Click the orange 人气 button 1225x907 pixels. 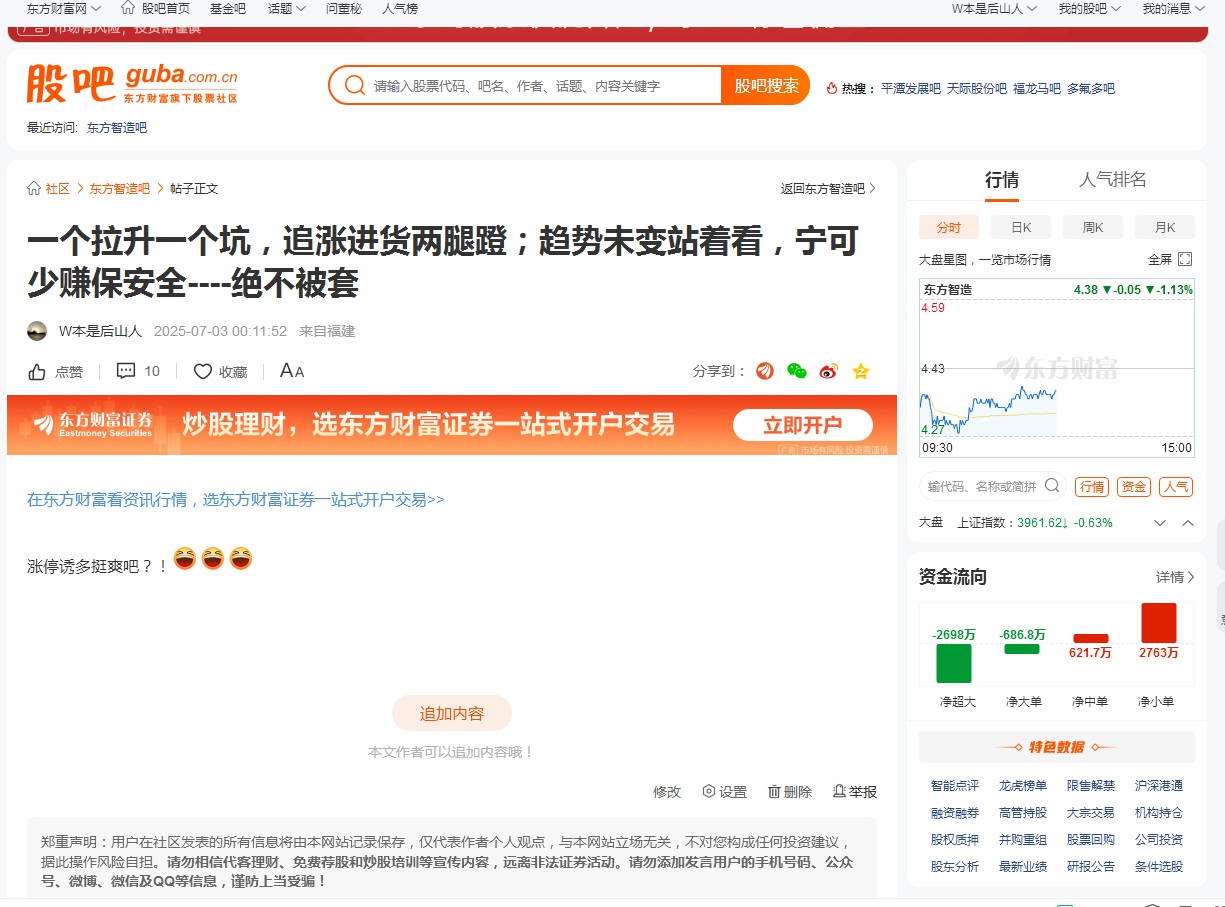tap(1176, 487)
